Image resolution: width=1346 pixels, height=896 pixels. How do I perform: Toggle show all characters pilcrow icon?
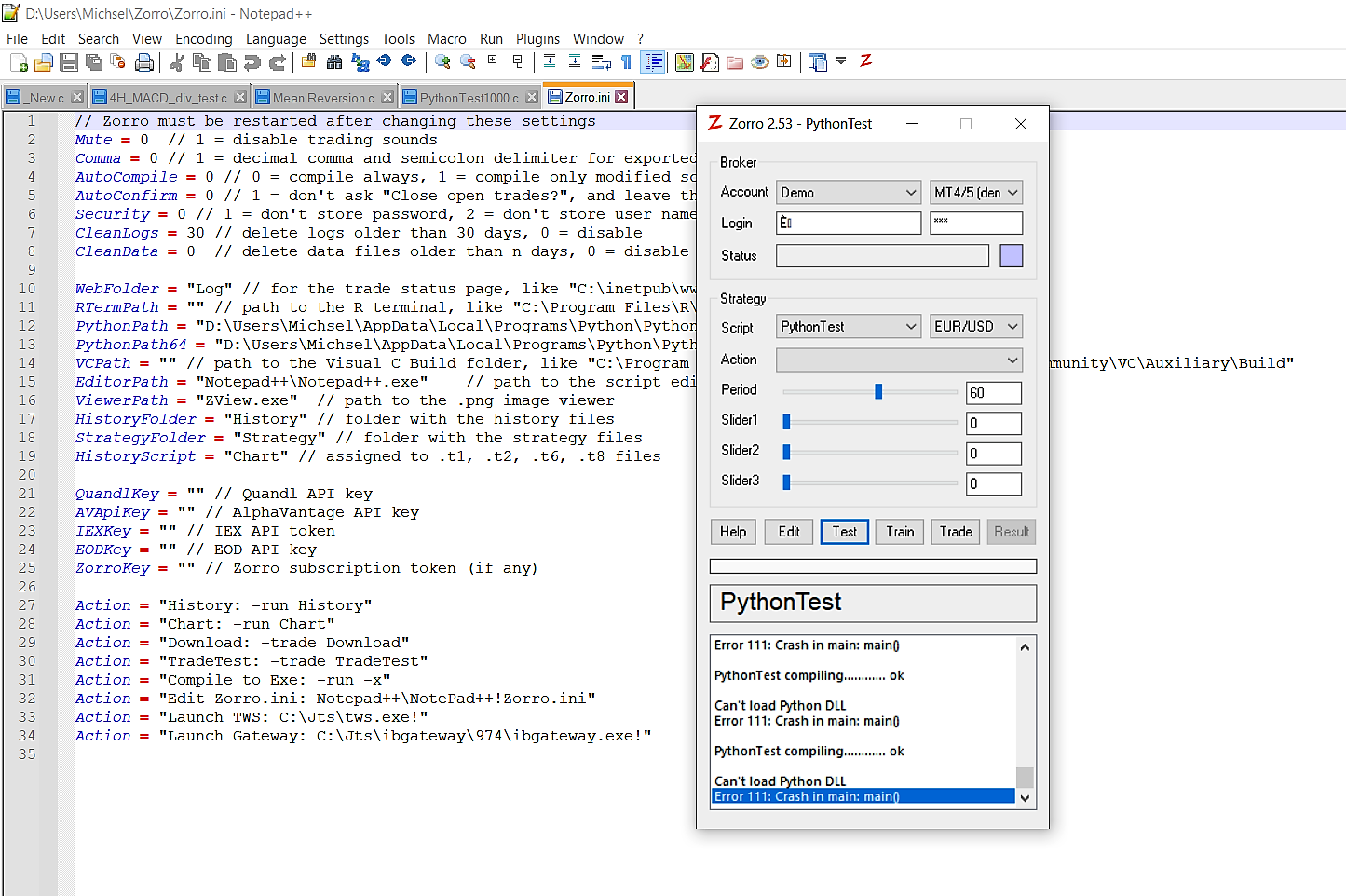point(626,62)
